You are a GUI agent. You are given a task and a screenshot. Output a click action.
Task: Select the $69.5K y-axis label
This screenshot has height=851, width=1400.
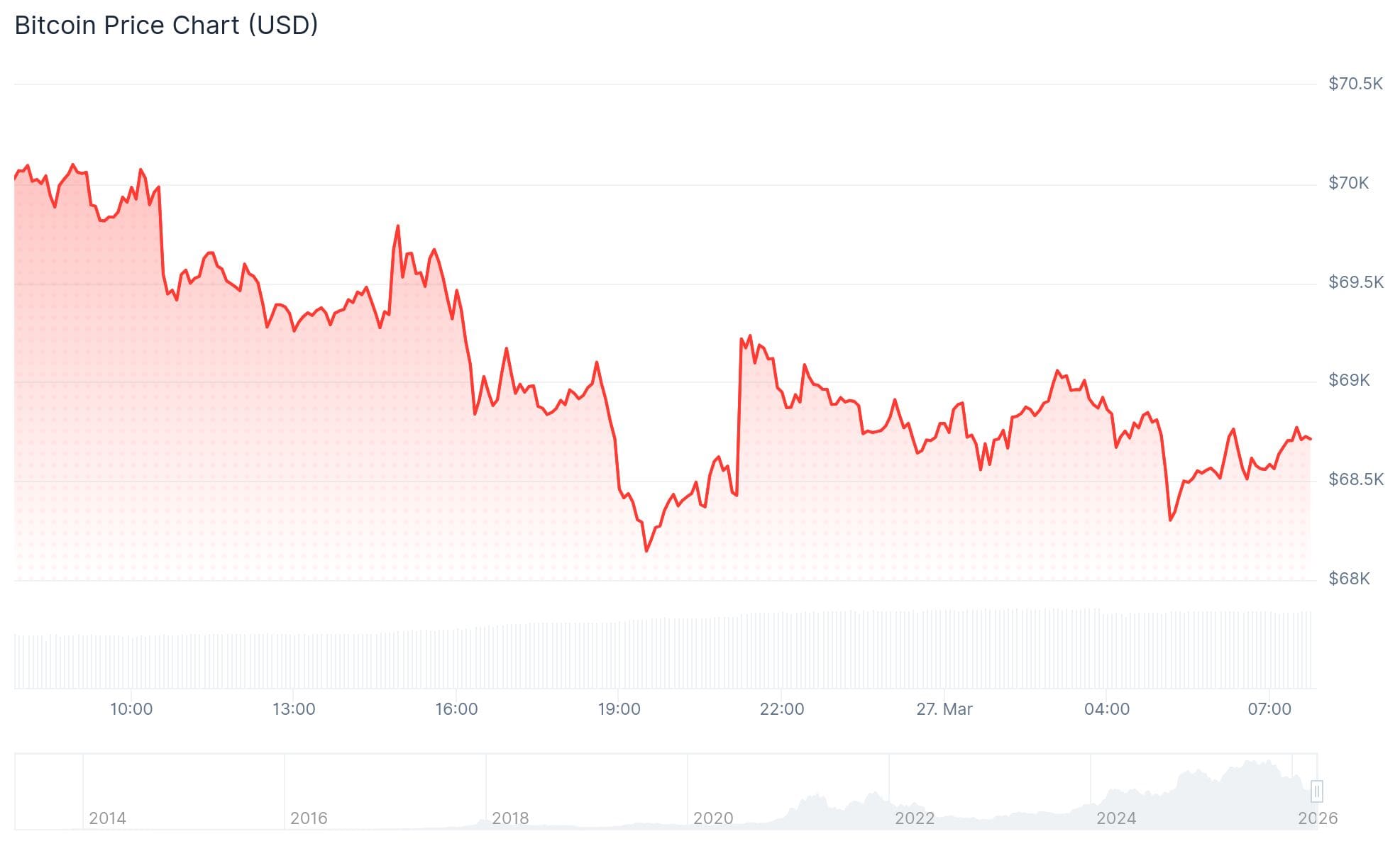coord(1355,282)
